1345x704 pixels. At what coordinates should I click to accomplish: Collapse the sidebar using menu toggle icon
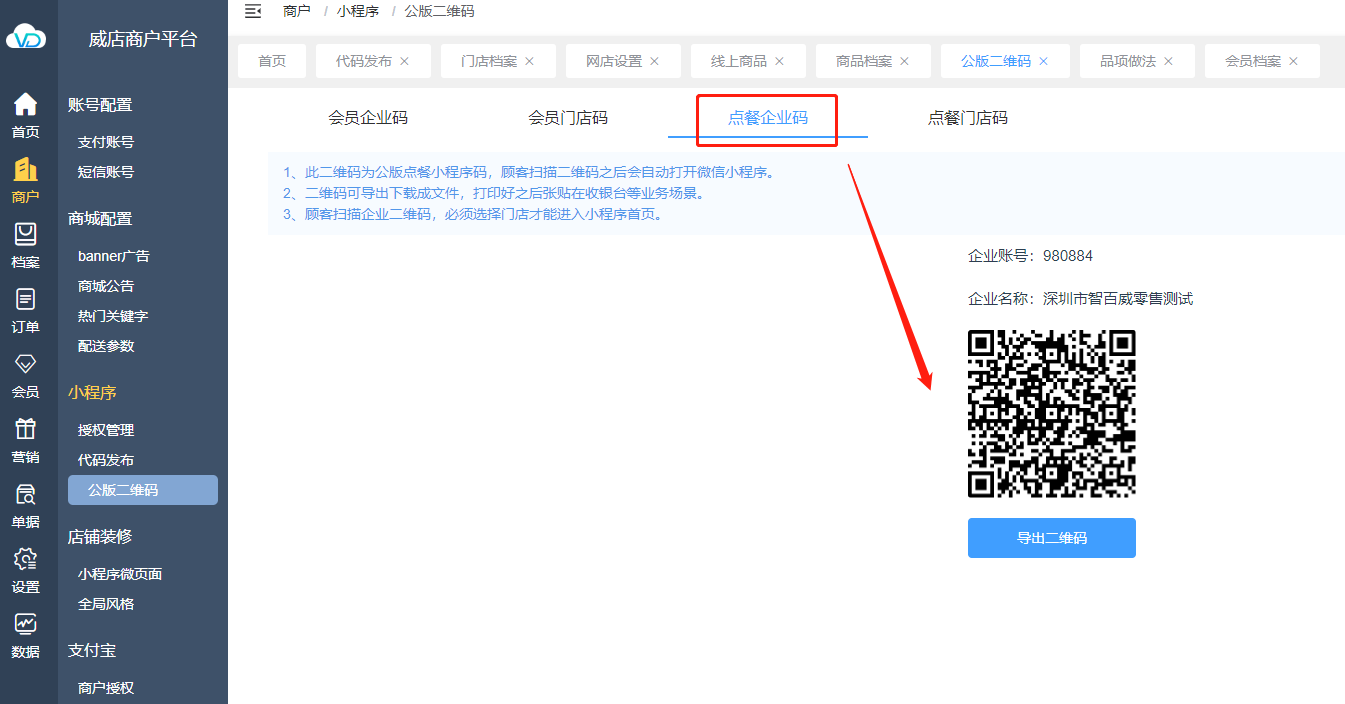coord(253,11)
